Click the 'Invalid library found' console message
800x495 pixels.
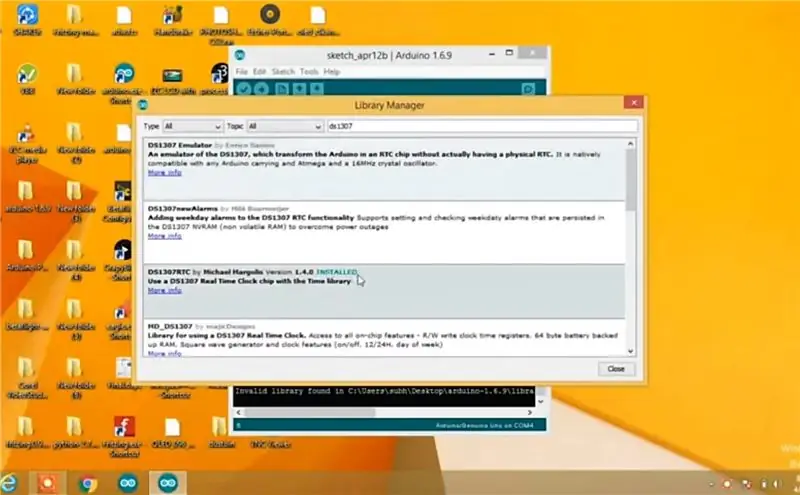pyautogui.click(x=384, y=391)
